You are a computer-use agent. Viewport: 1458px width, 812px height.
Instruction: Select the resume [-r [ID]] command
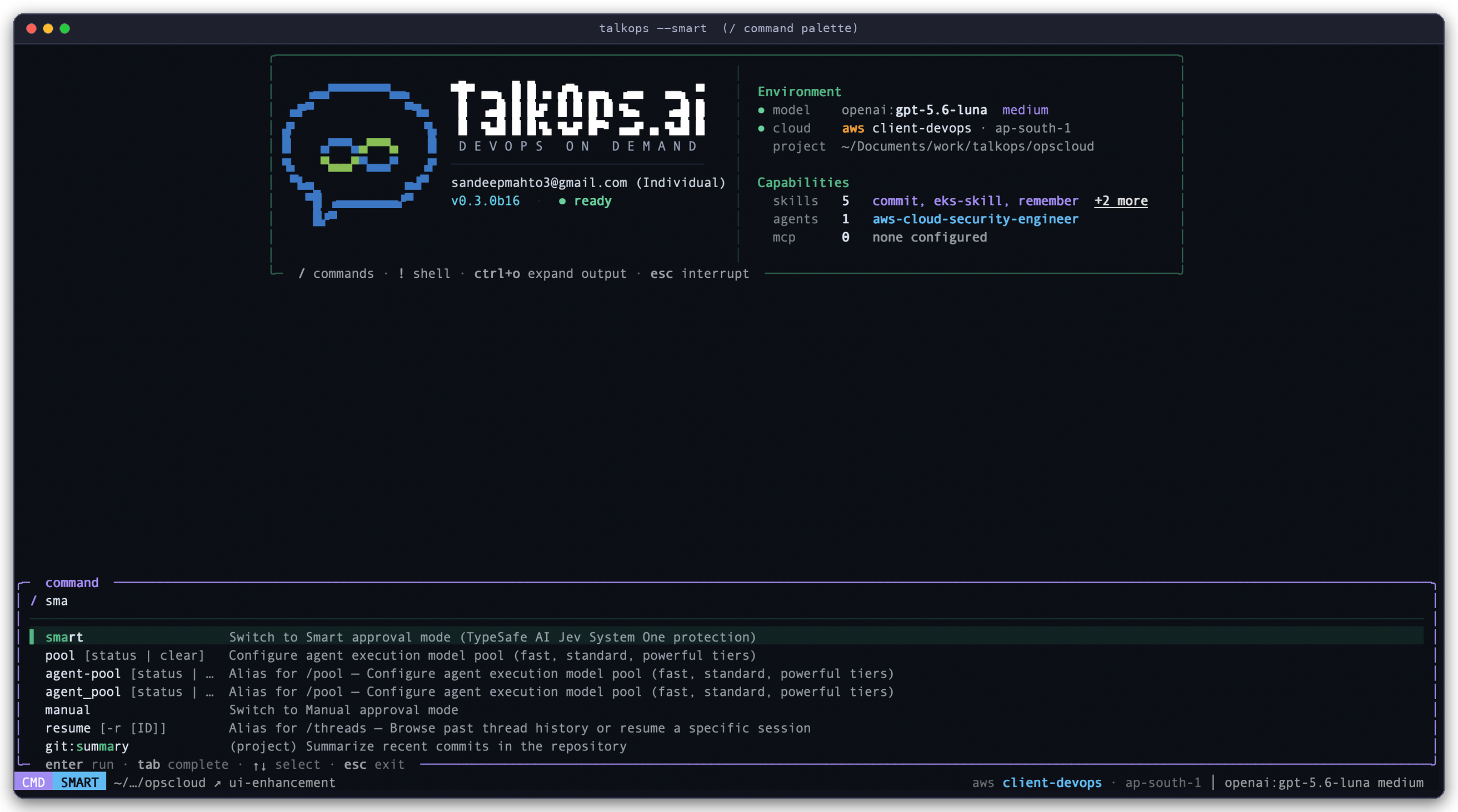point(727,728)
